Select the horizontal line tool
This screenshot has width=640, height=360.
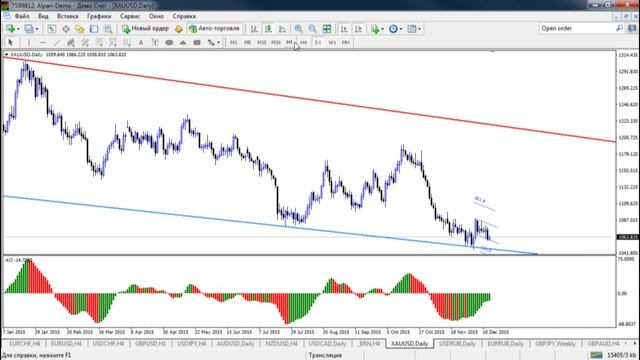[x=43, y=42]
